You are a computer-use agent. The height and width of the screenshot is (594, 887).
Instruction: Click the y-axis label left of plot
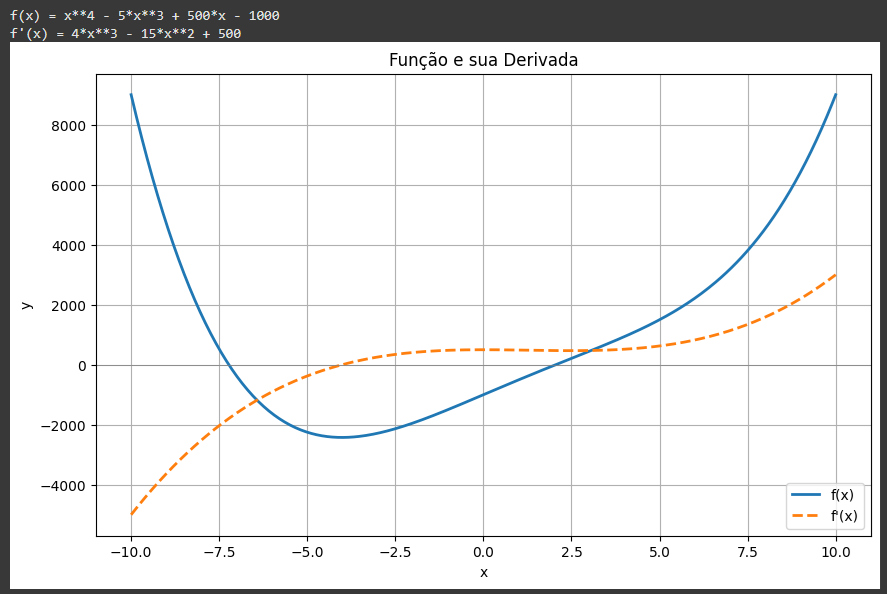[27, 305]
